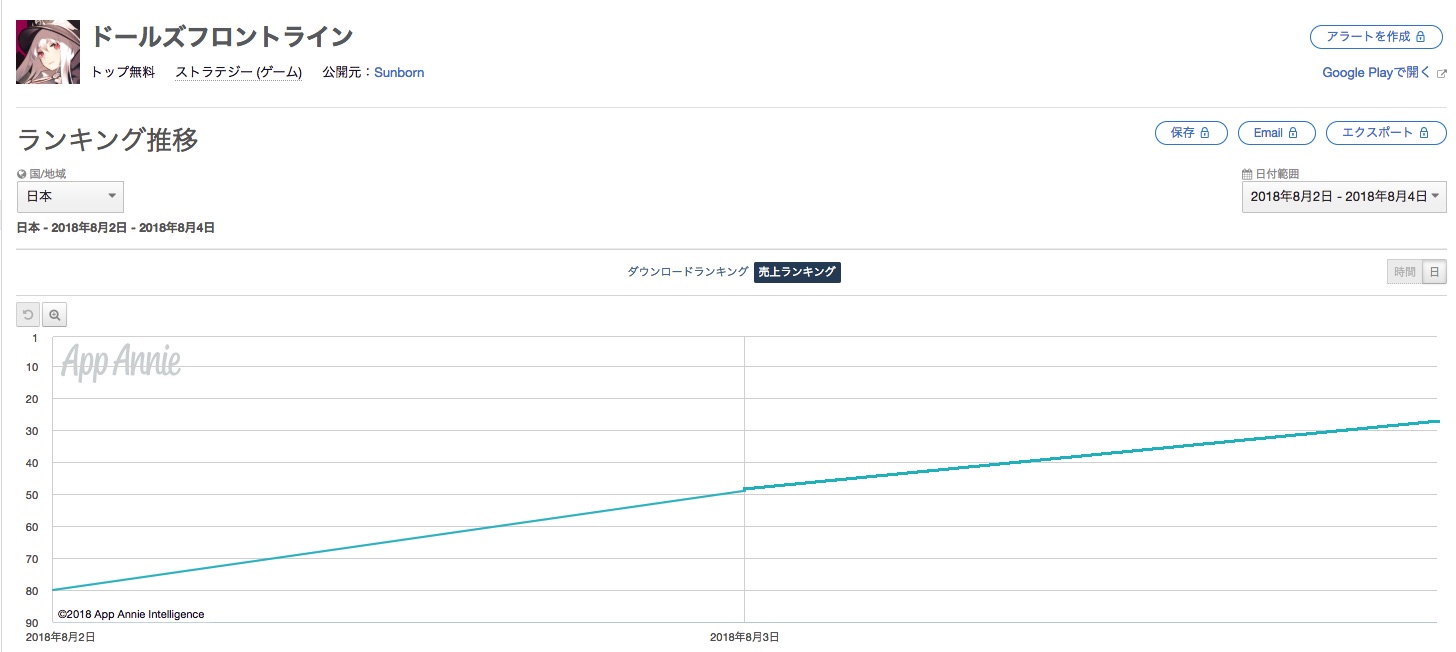This screenshot has height=652, width=1456.
Task: Click the ドールズフロントライン title
Action: click(x=222, y=37)
